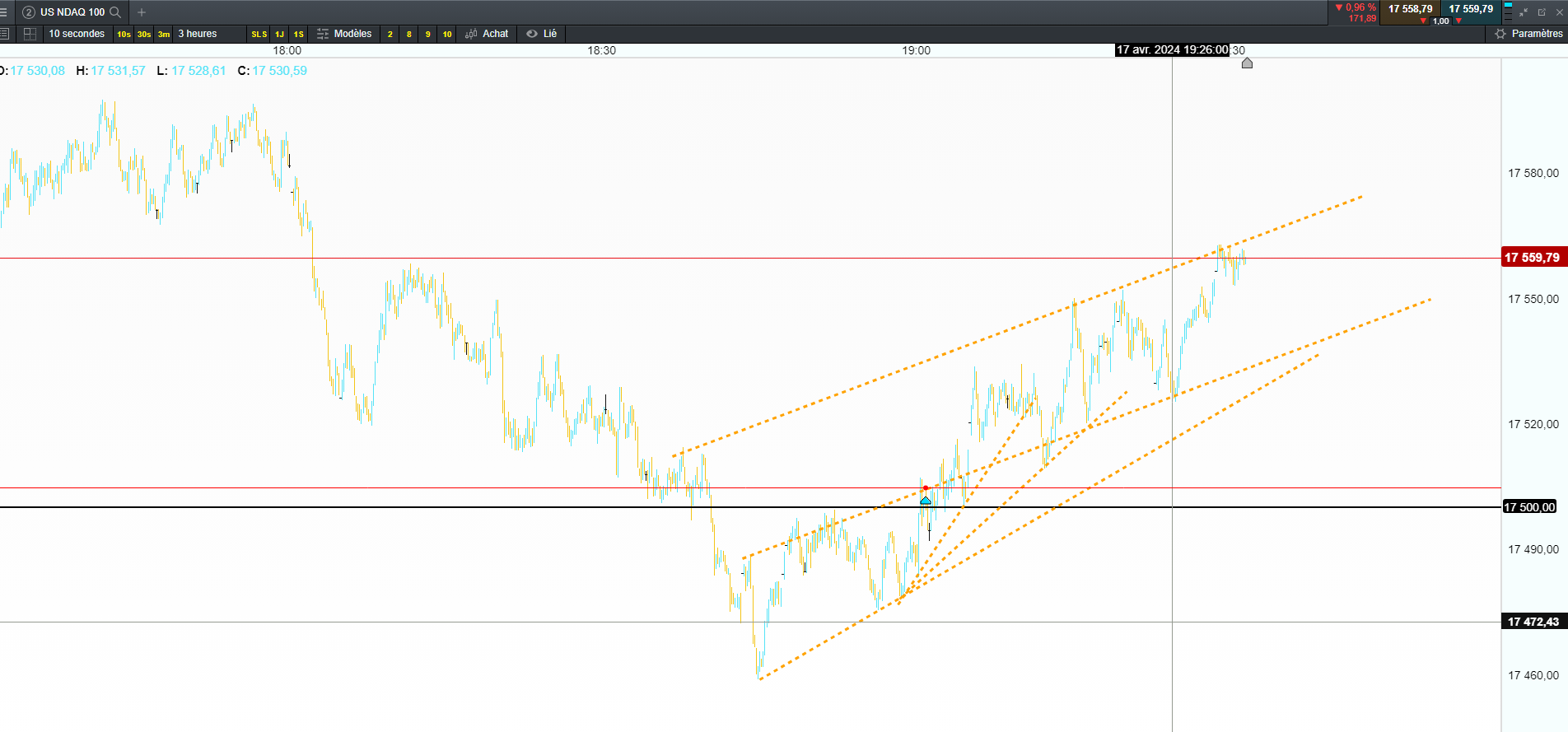Select the 1S range shortcut

coord(299,34)
